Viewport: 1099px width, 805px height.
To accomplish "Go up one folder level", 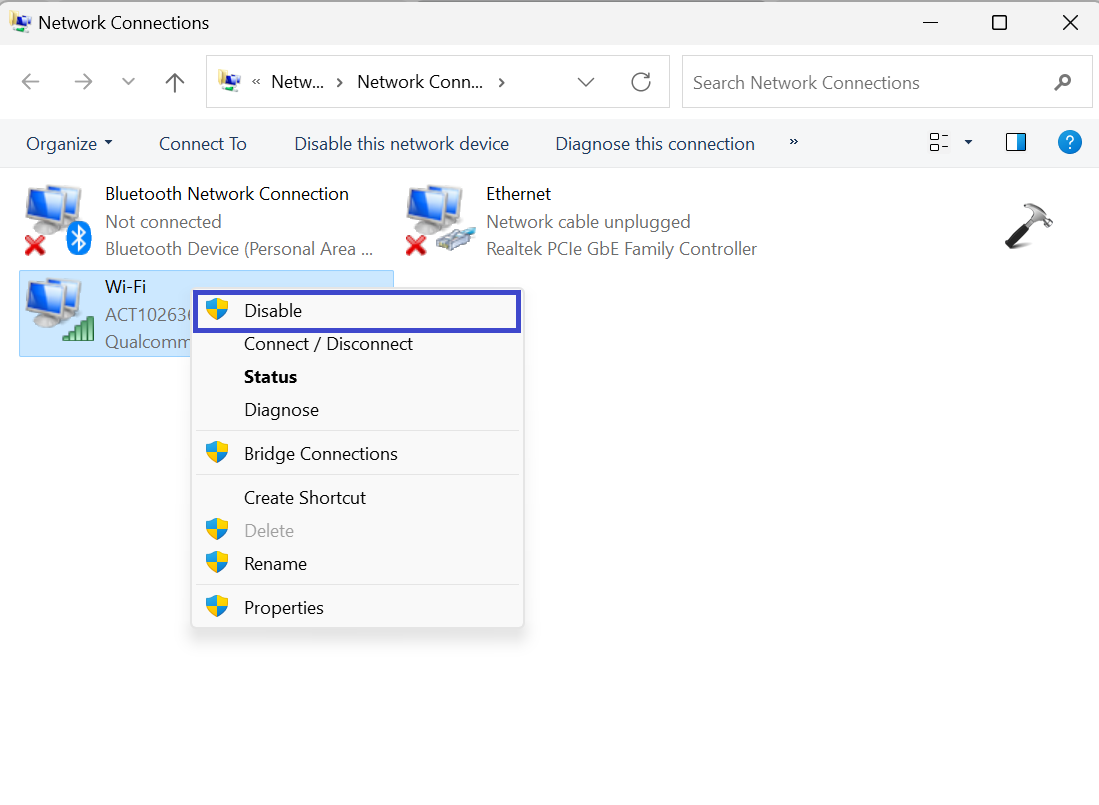I will 175,82.
